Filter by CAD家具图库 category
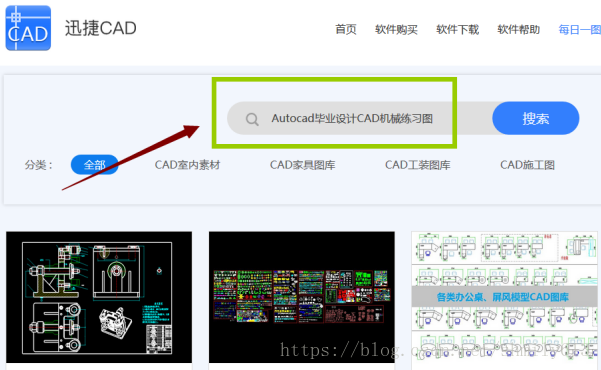Screen dimensions: 601x370 tap(302, 165)
